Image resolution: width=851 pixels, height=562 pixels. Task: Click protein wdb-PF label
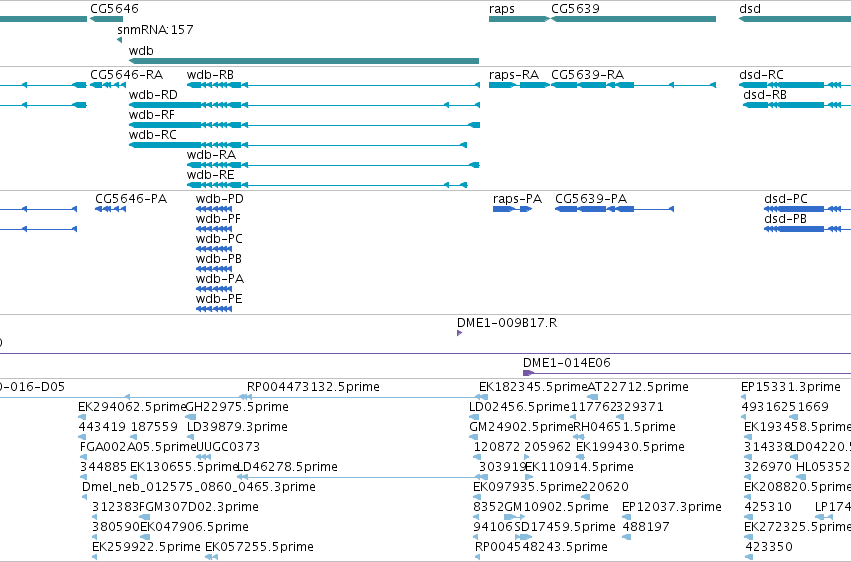[218, 219]
